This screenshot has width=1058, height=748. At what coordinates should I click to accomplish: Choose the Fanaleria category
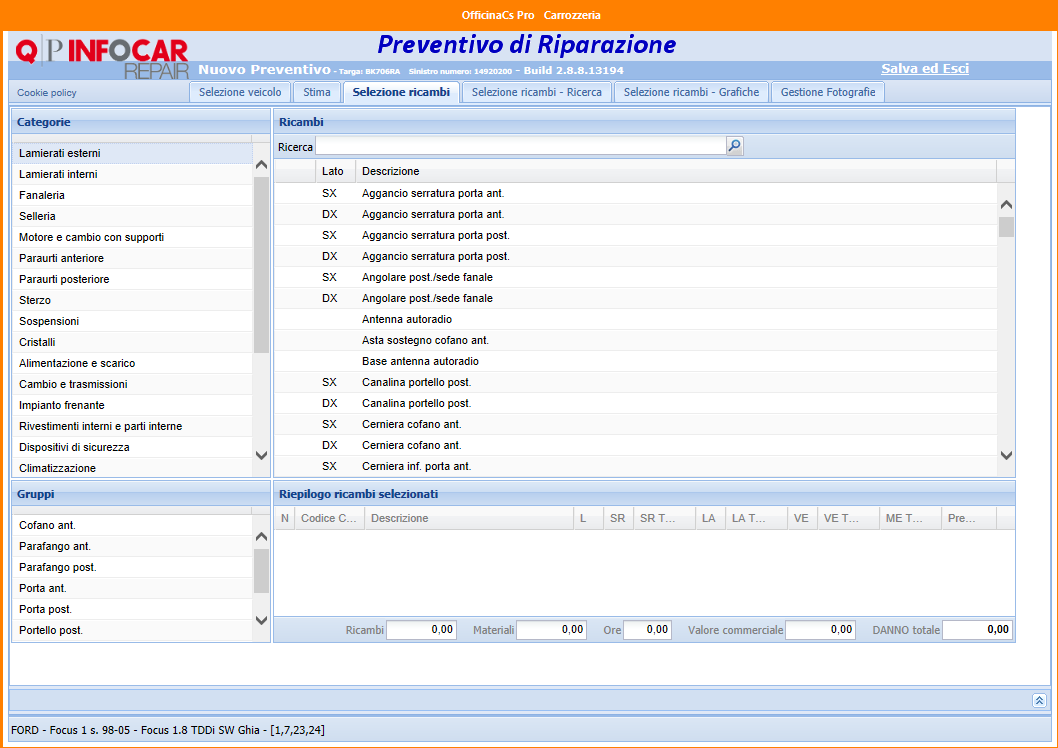[x=132, y=195]
